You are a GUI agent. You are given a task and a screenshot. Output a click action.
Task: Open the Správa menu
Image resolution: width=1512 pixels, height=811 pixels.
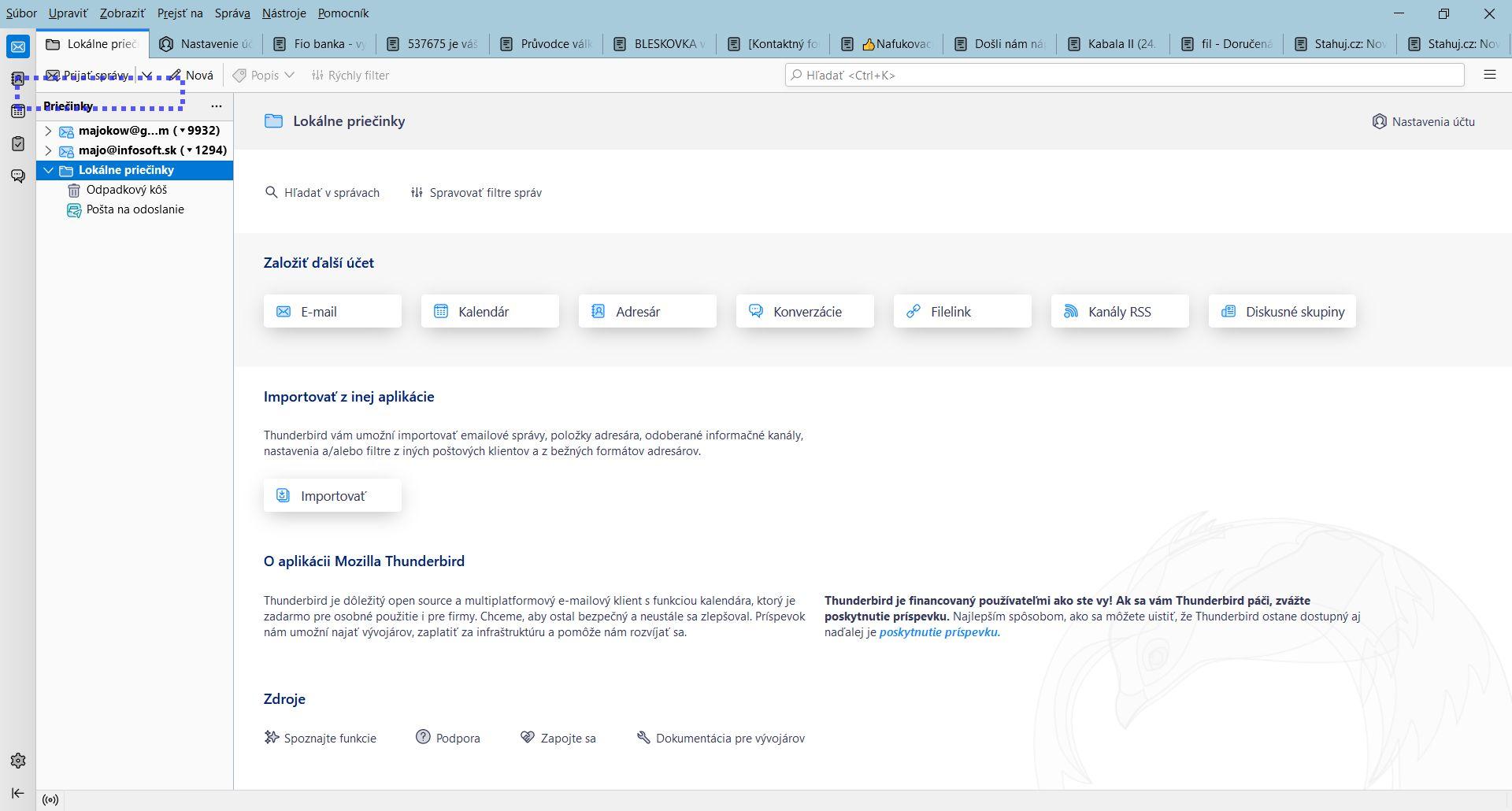point(232,13)
